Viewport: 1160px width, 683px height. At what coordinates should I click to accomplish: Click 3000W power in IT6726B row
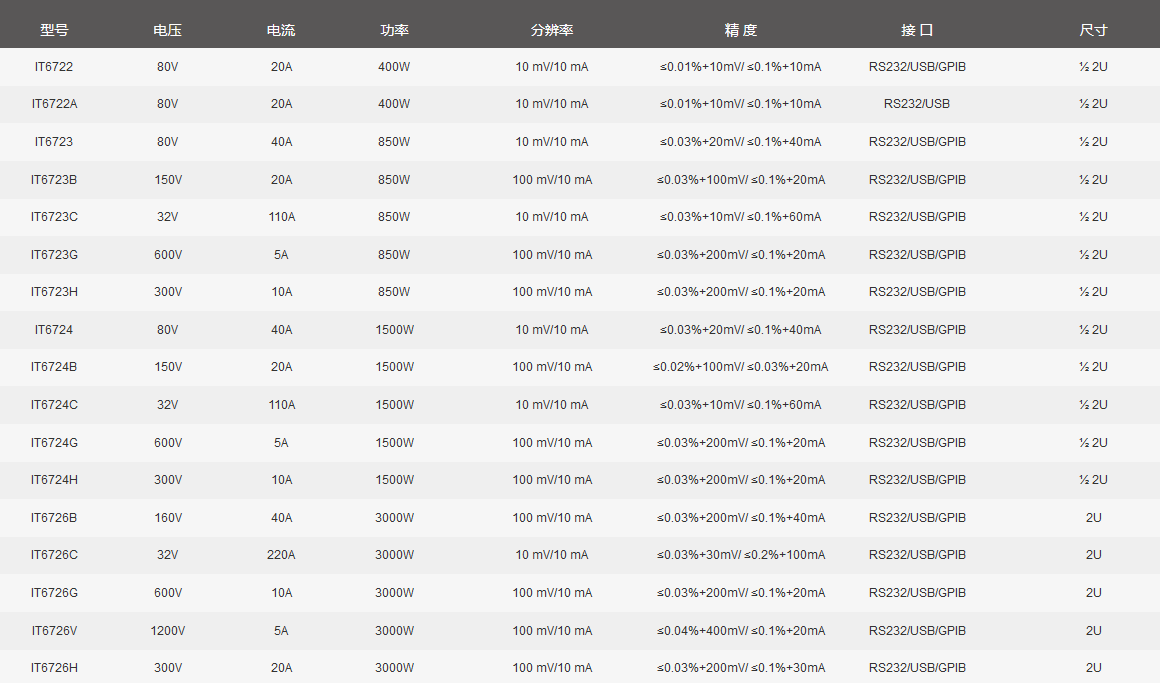[394, 517]
